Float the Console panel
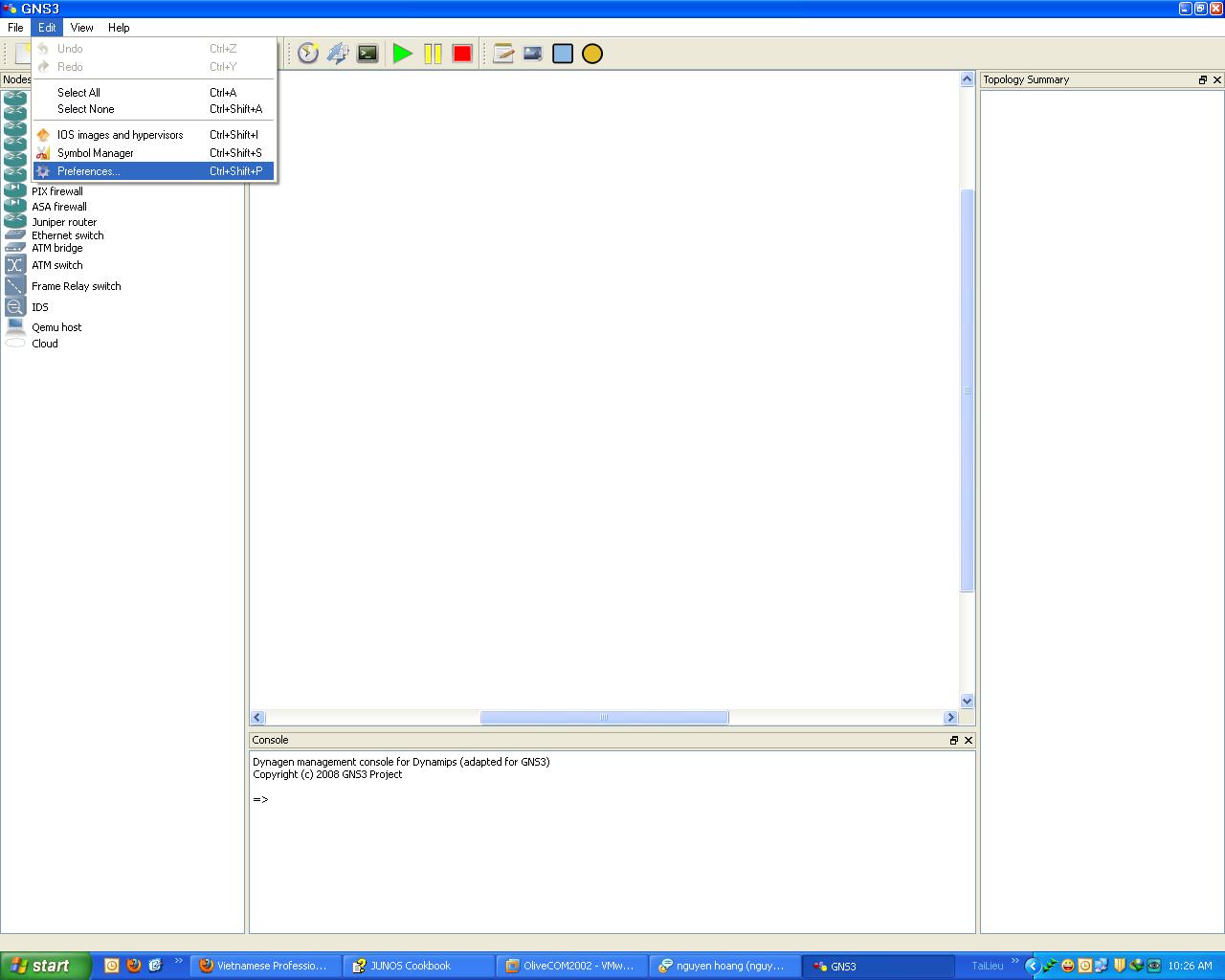Screen dimensions: 1225x980 coord(954,740)
